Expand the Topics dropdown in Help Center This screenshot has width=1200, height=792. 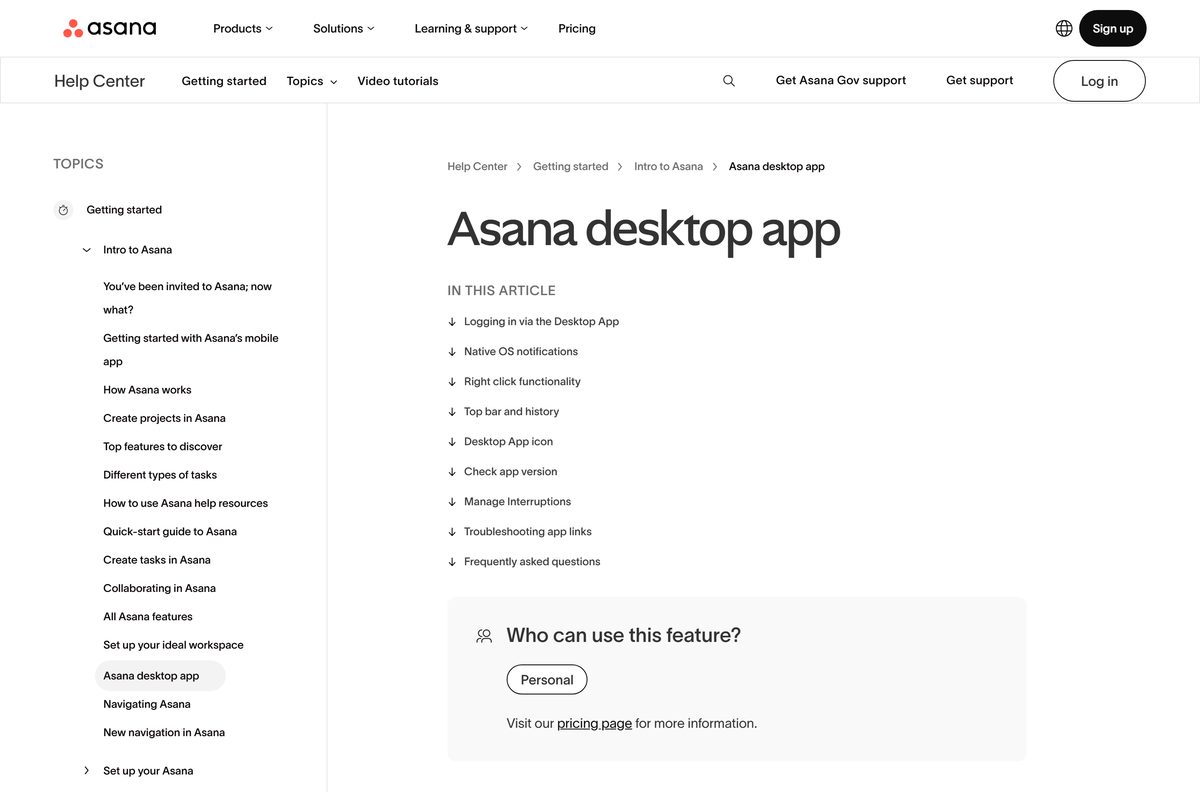(x=312, y=81)
